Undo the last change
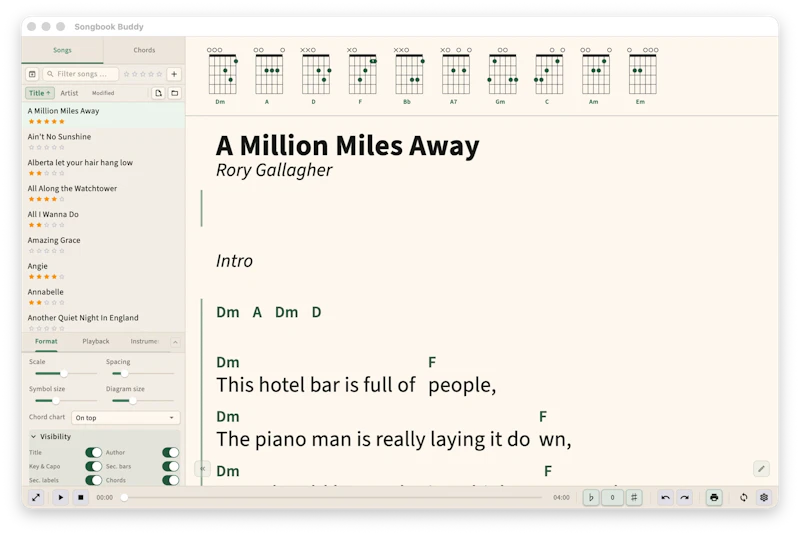 coord(665,497)
